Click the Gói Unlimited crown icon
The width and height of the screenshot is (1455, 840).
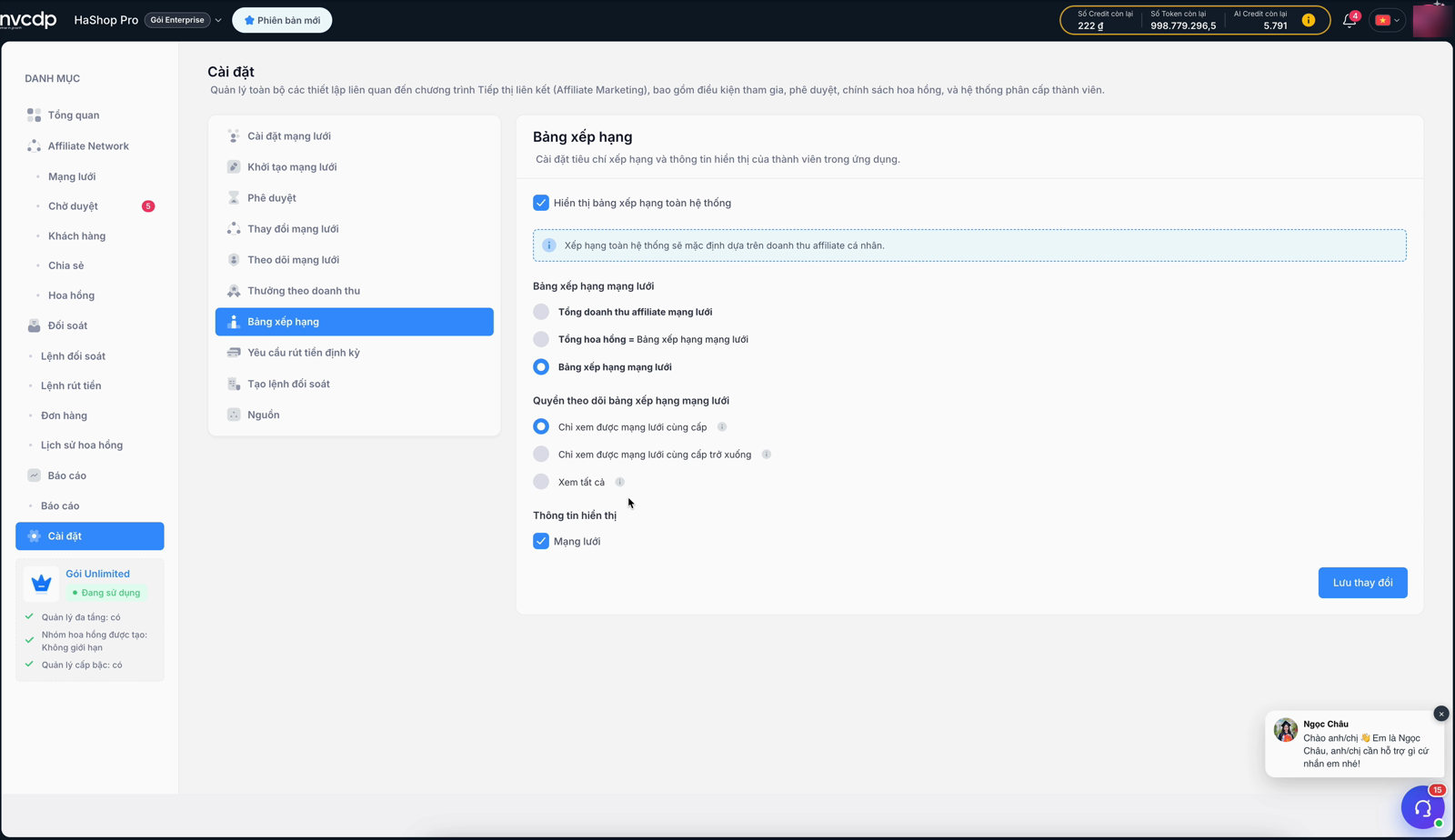tap(41, 583)
